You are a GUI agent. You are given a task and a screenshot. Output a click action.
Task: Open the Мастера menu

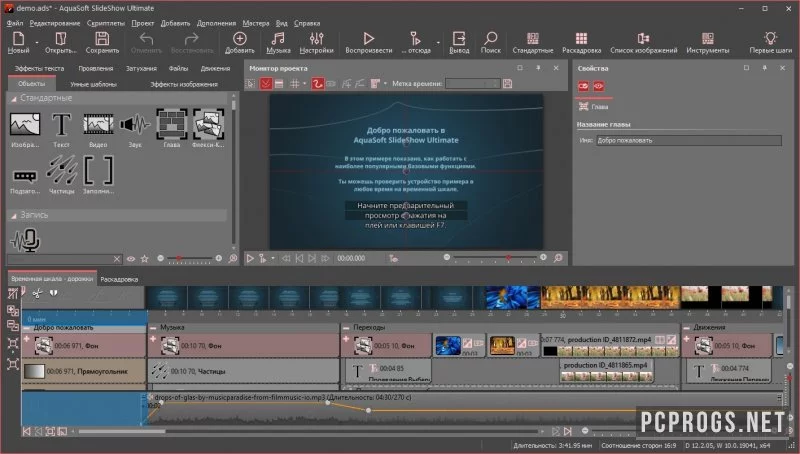coord(256,23)
